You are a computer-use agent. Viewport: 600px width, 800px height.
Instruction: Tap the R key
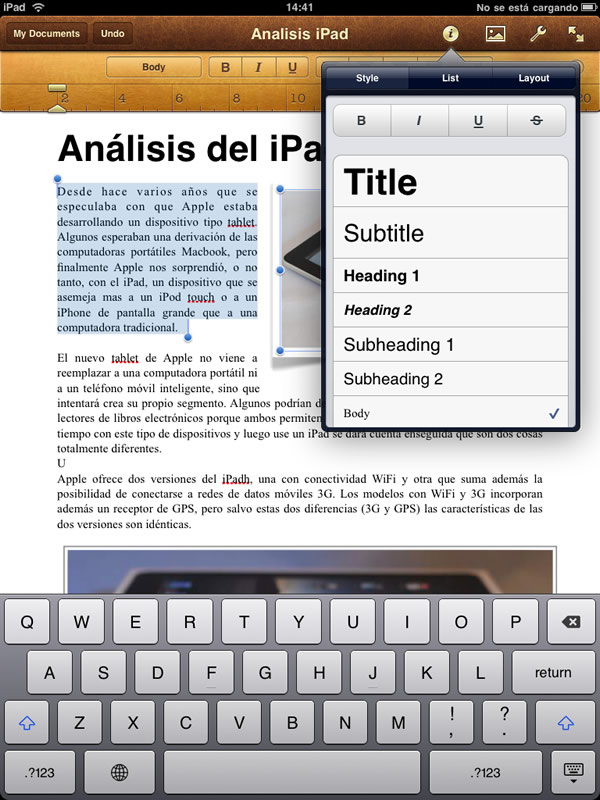(190, 621)
